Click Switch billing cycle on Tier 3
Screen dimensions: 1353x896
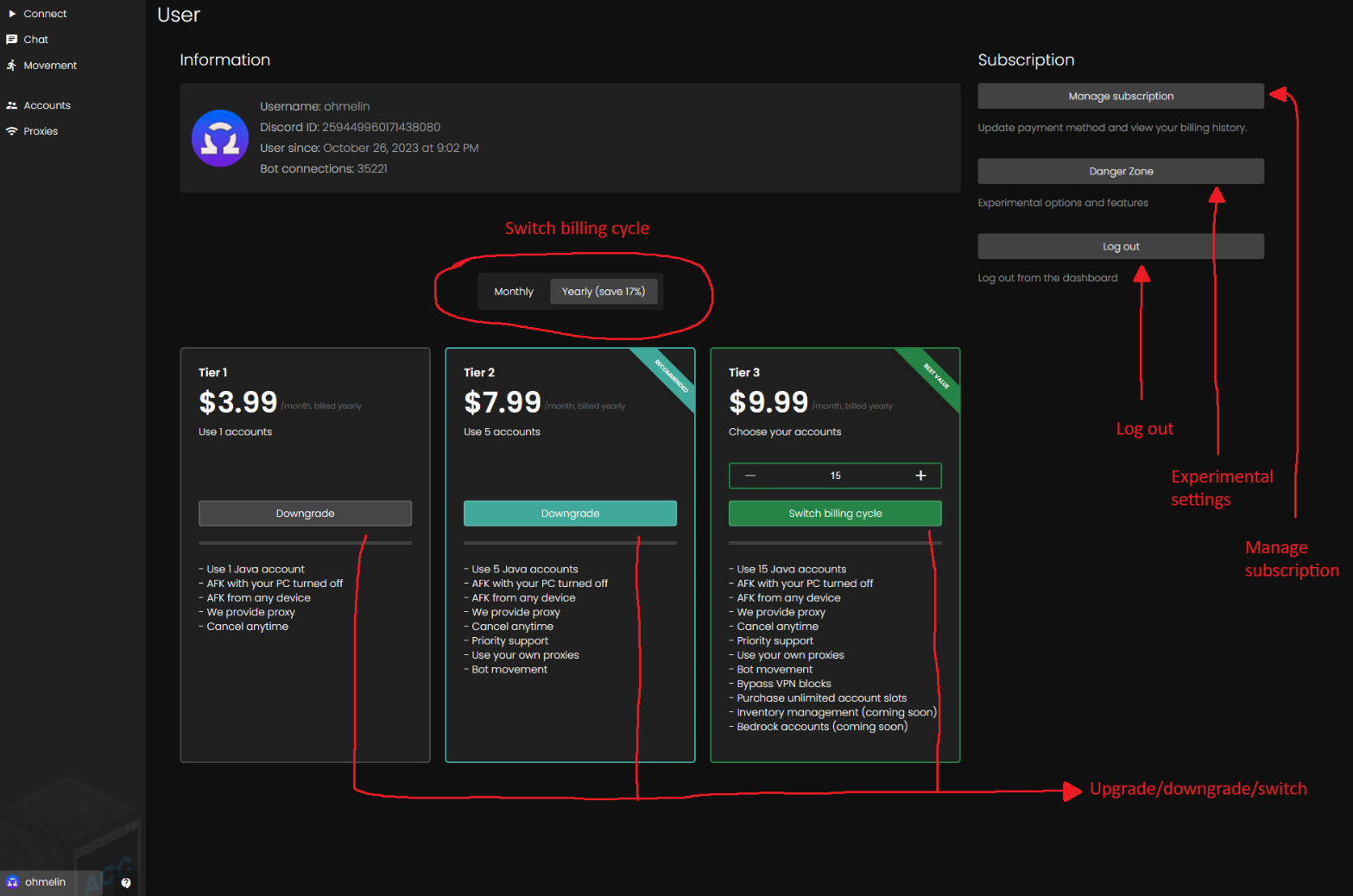(834, 514)
